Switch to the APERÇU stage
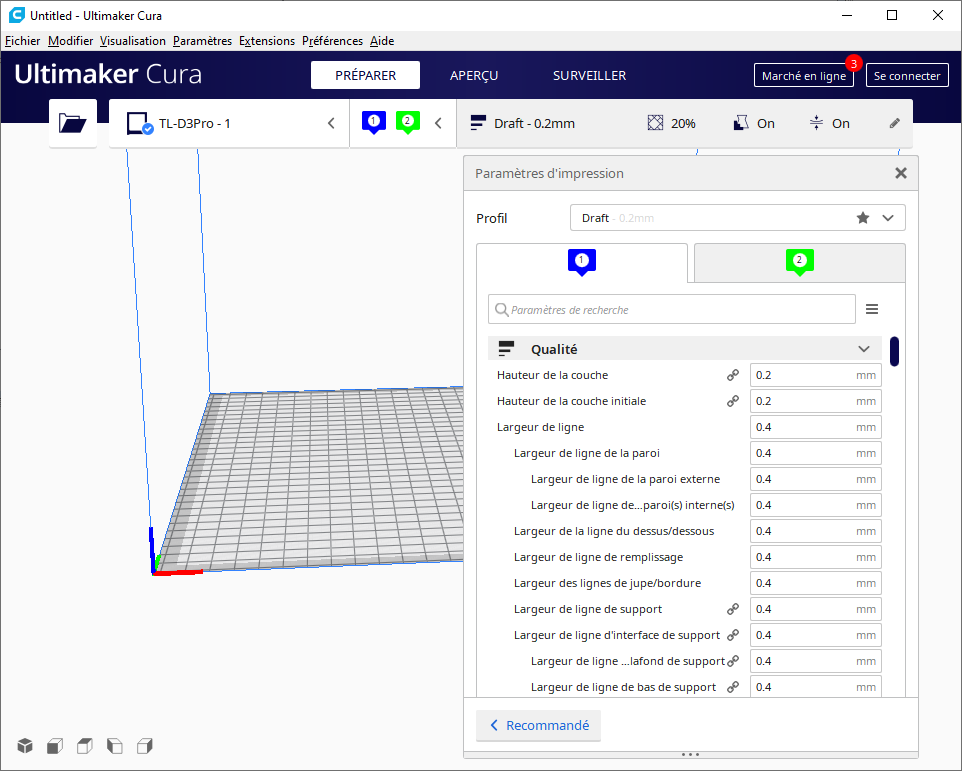 click(474, 75)
